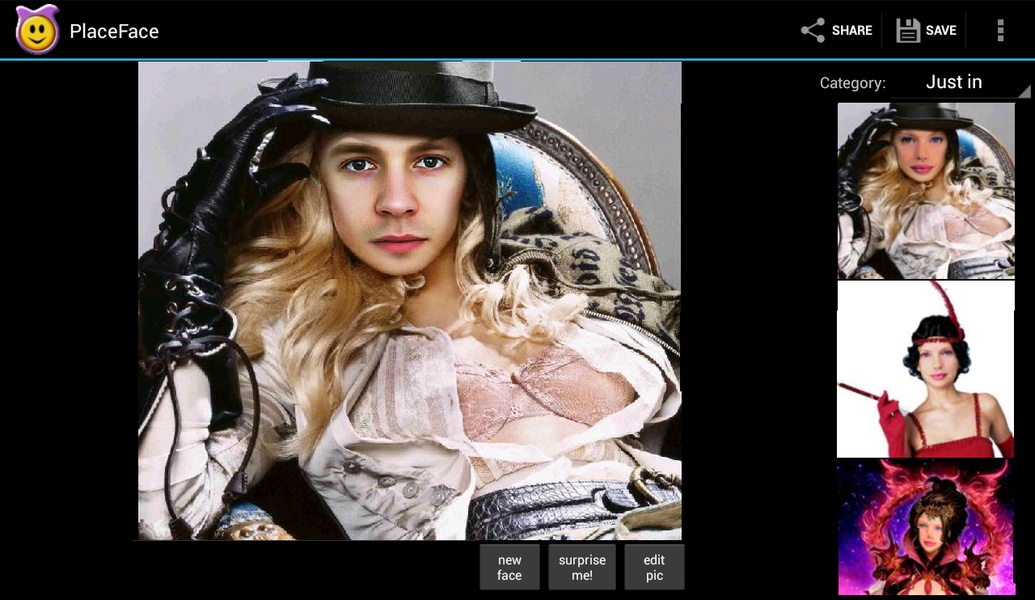The width and height of the screenshot is (1035, 600).
Task: Tap the main face-swapped picture
Action: point(409,300)
